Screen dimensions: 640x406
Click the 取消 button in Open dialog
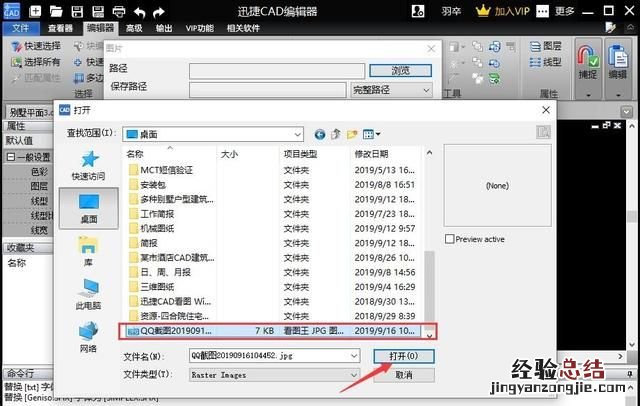tap(404, 375)
